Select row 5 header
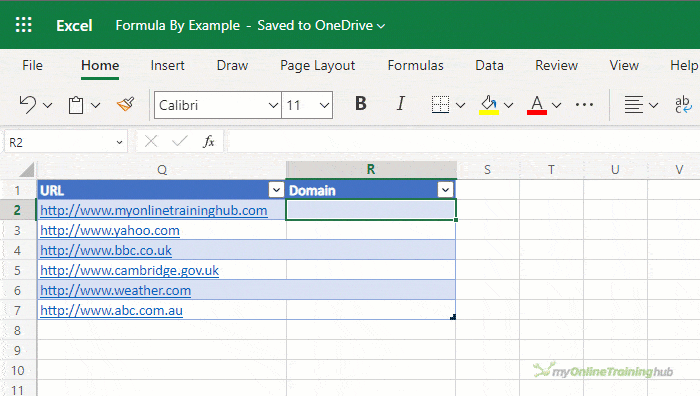Image resolution: width=700 pixels, height=396 pixels. pos(18,271)
